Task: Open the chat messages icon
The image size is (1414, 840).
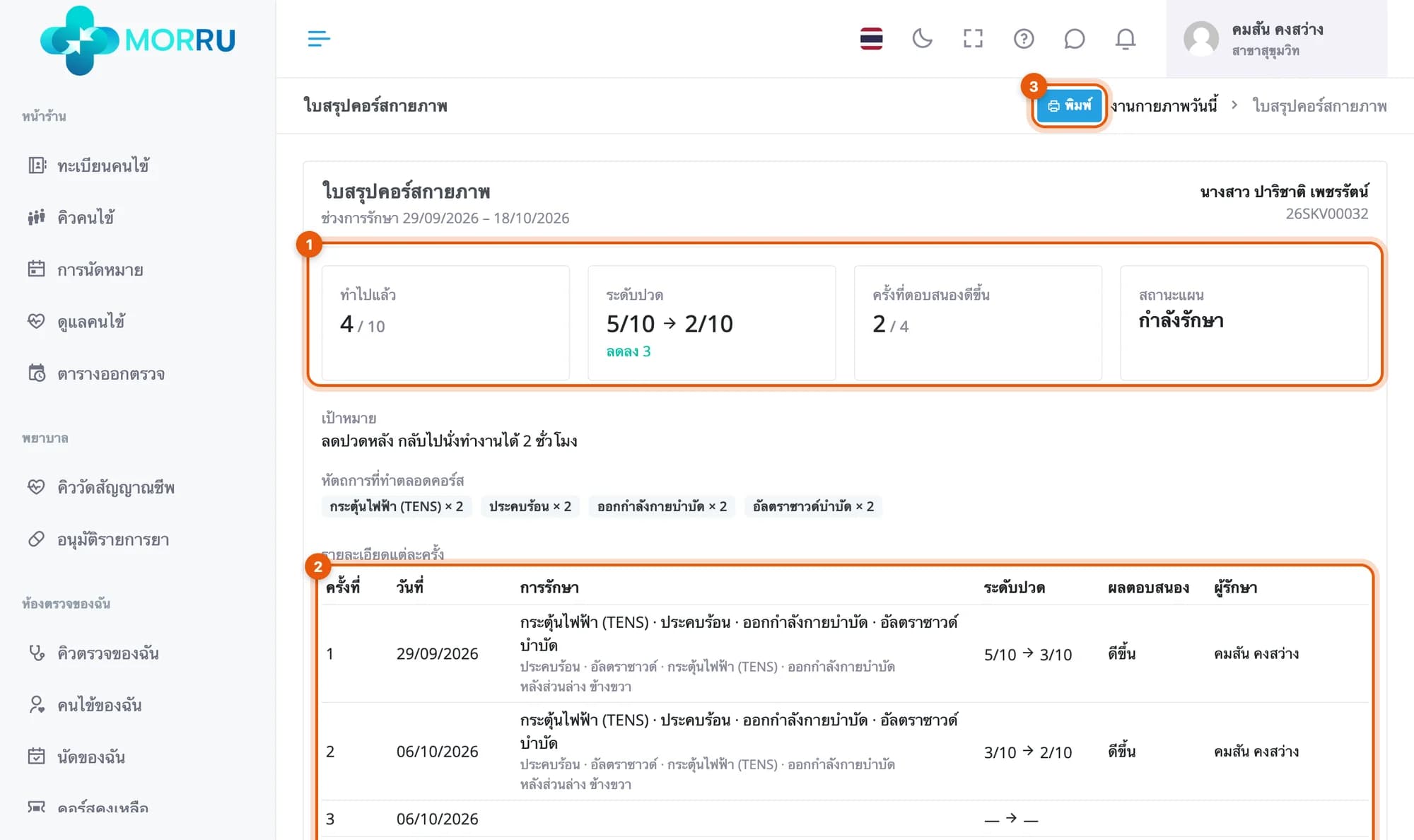Action: [1074, 39]
